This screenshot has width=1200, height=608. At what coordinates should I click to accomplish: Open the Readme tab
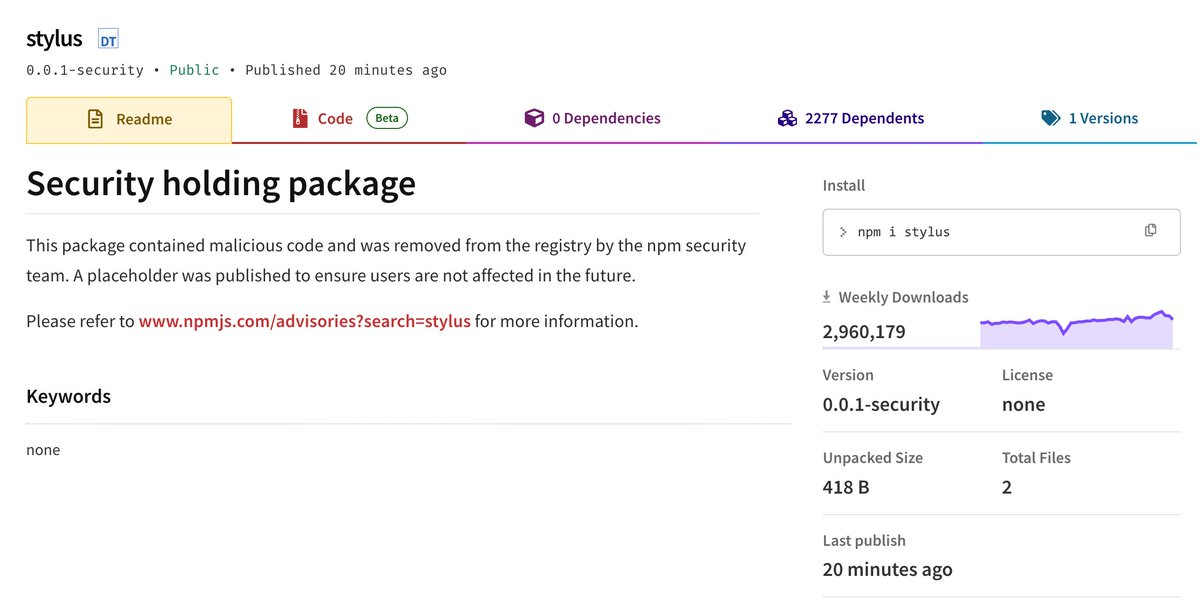coord(129,119)
